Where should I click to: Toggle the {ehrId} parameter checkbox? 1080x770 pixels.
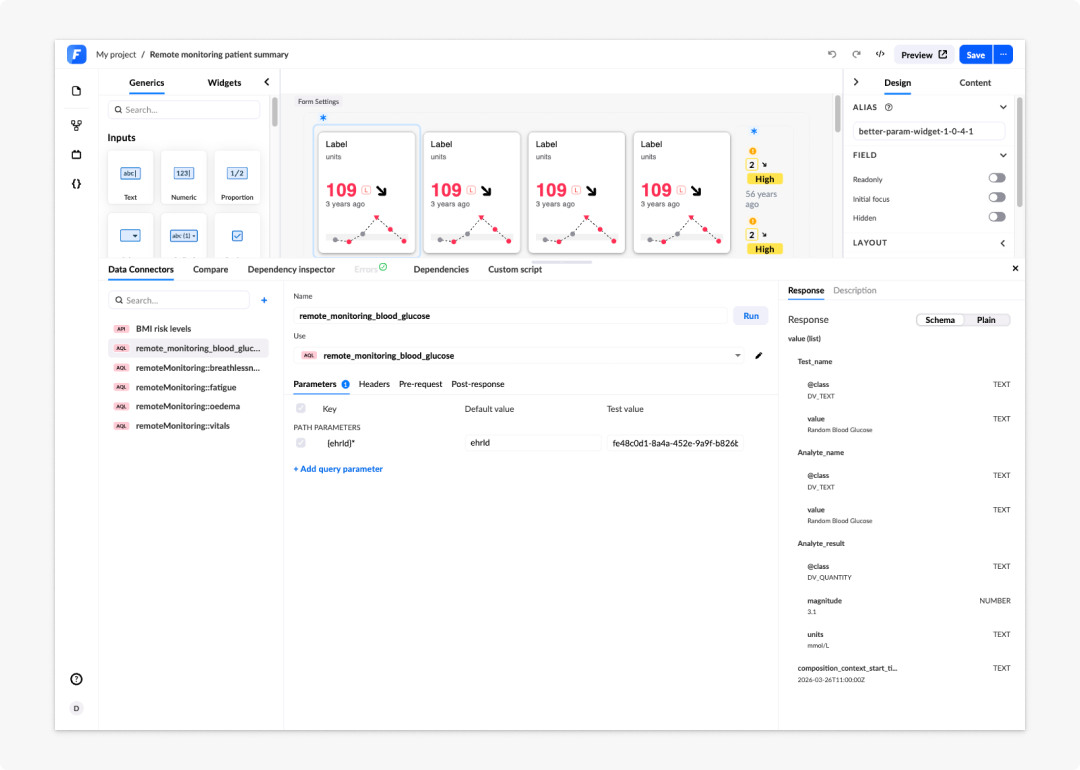click(x=301, y=443)
